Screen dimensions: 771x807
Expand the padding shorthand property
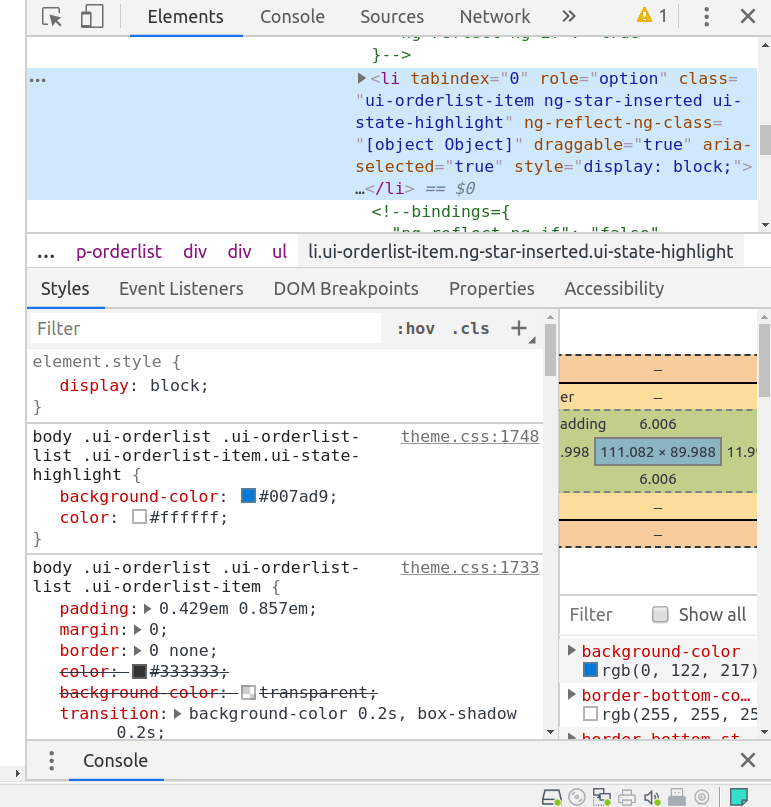(x=148, y=609)
